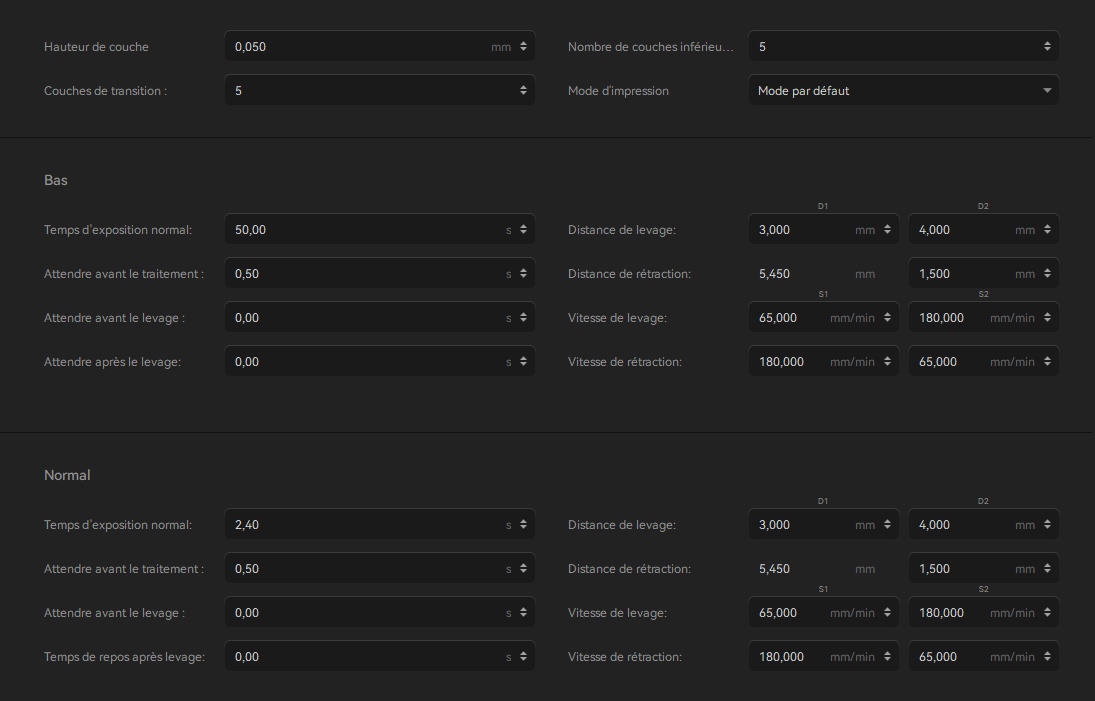Click Bas Vitesse de levage S1 stepper
The width and height of the screenshot is (1095, 701).
pyautogui.click(x=887, y=318)
